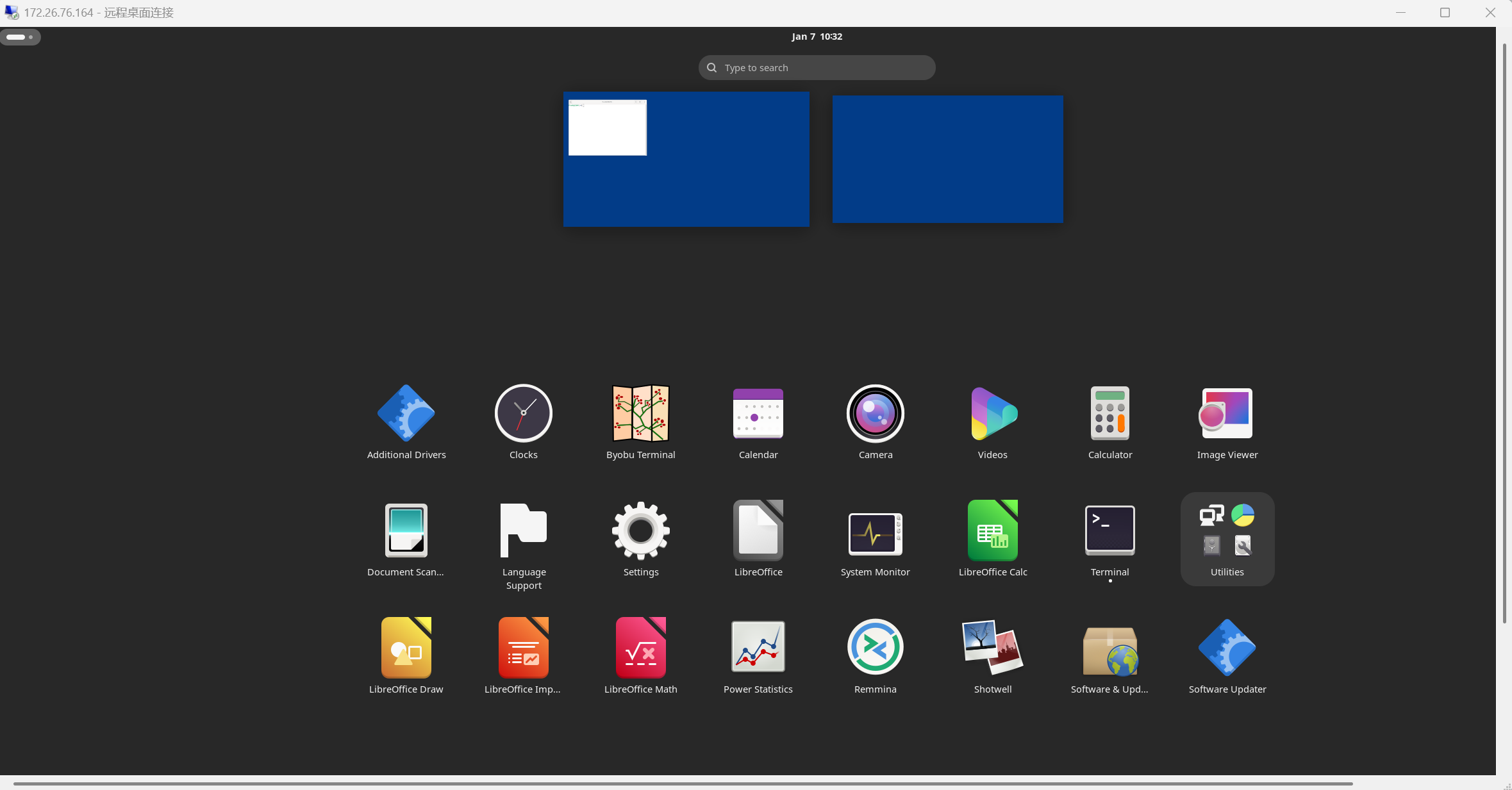
Task: Open Shotwell photo manager
Action: coord(992,648)
